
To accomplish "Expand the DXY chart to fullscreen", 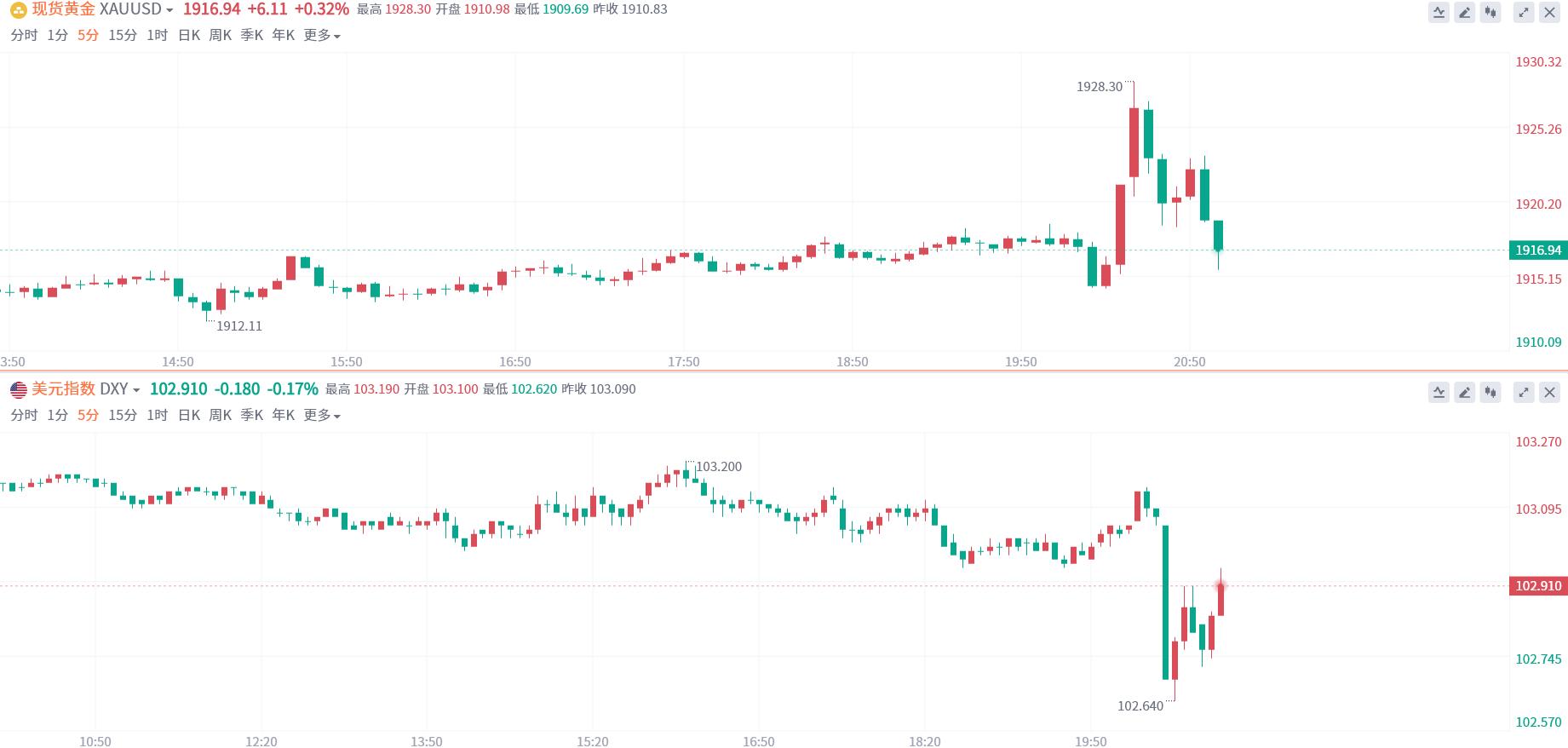I will (x=1524, y=392).
